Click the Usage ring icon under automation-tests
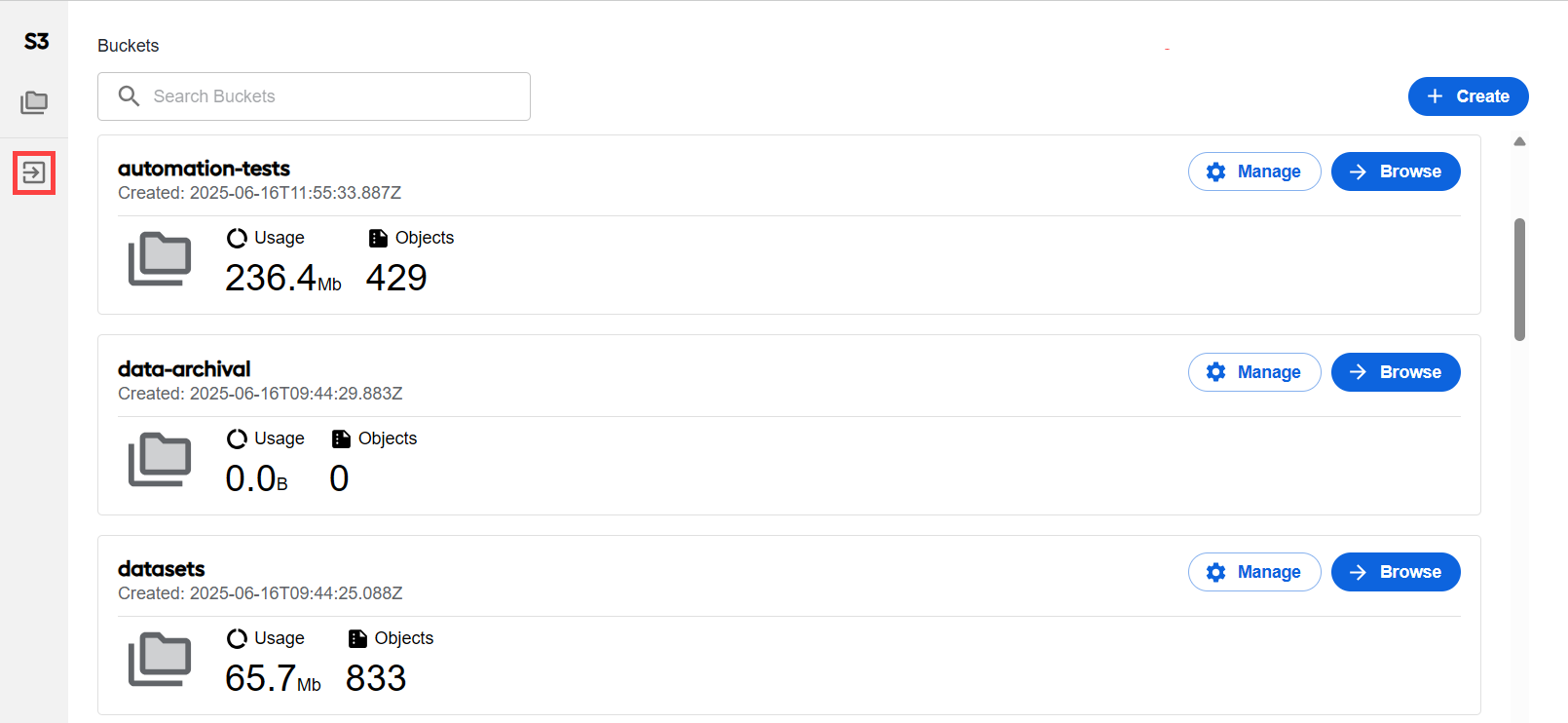1568x723 pixels. [237, 238]
